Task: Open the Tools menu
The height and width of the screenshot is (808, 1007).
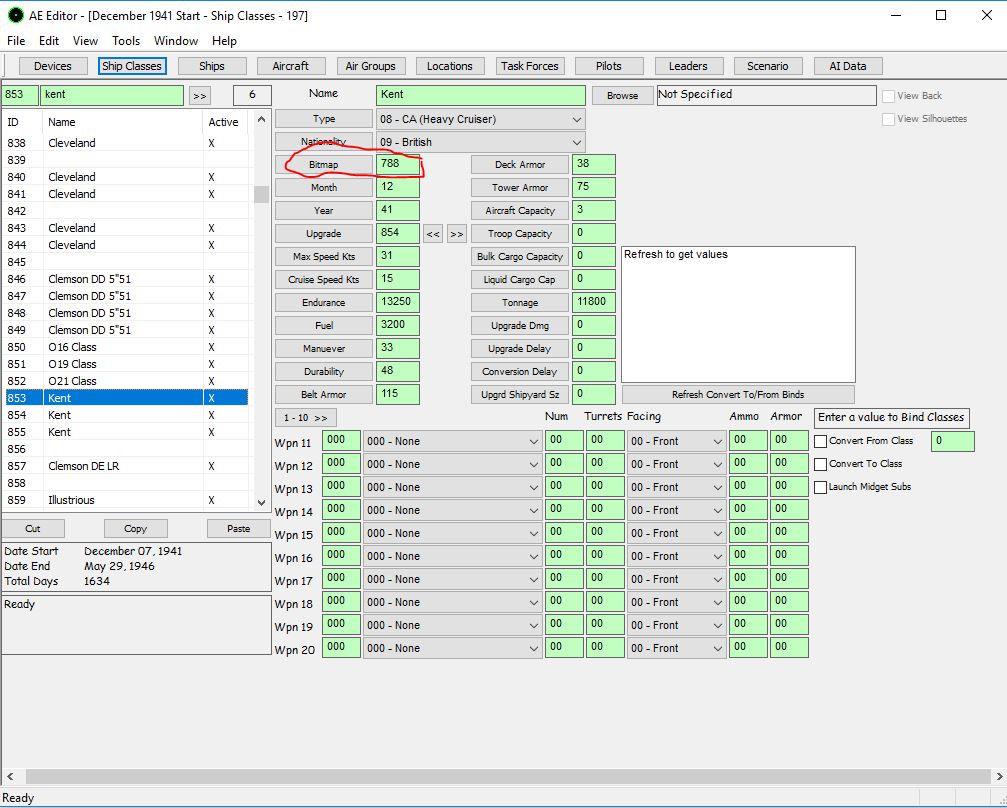Action: click(x=126, y=40)
